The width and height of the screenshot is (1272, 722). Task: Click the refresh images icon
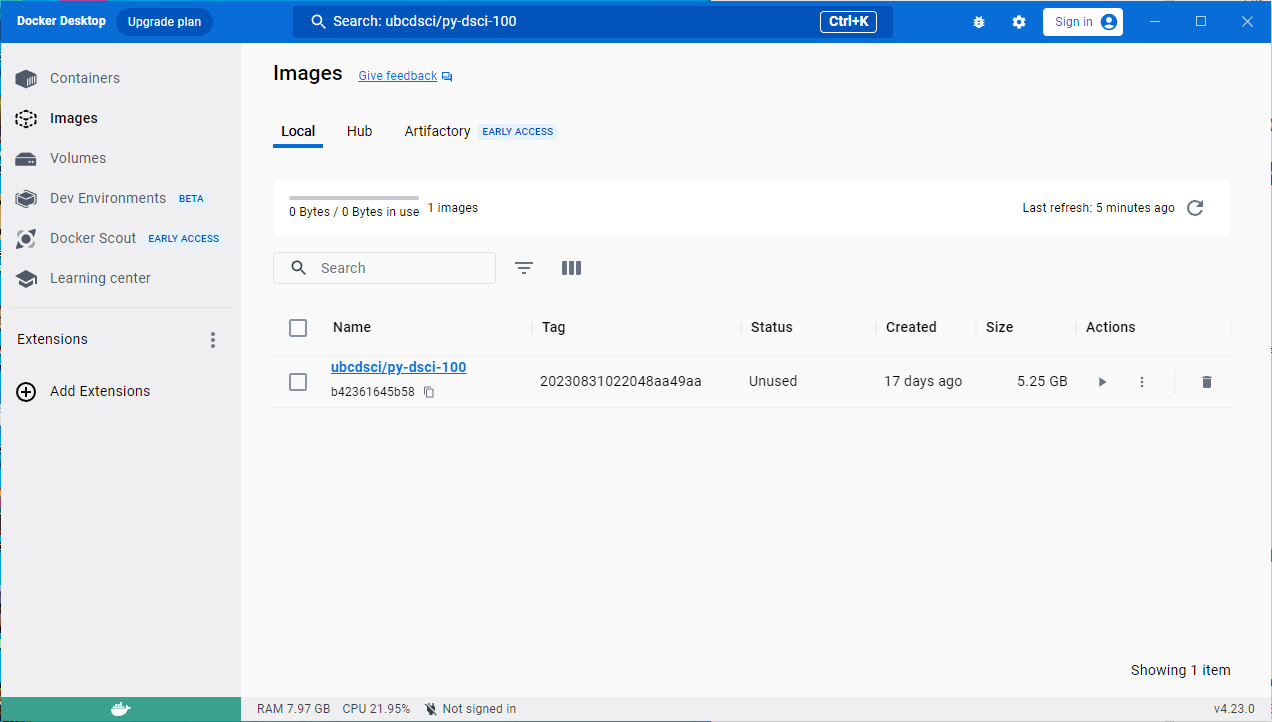click(x=1195, y=208)
